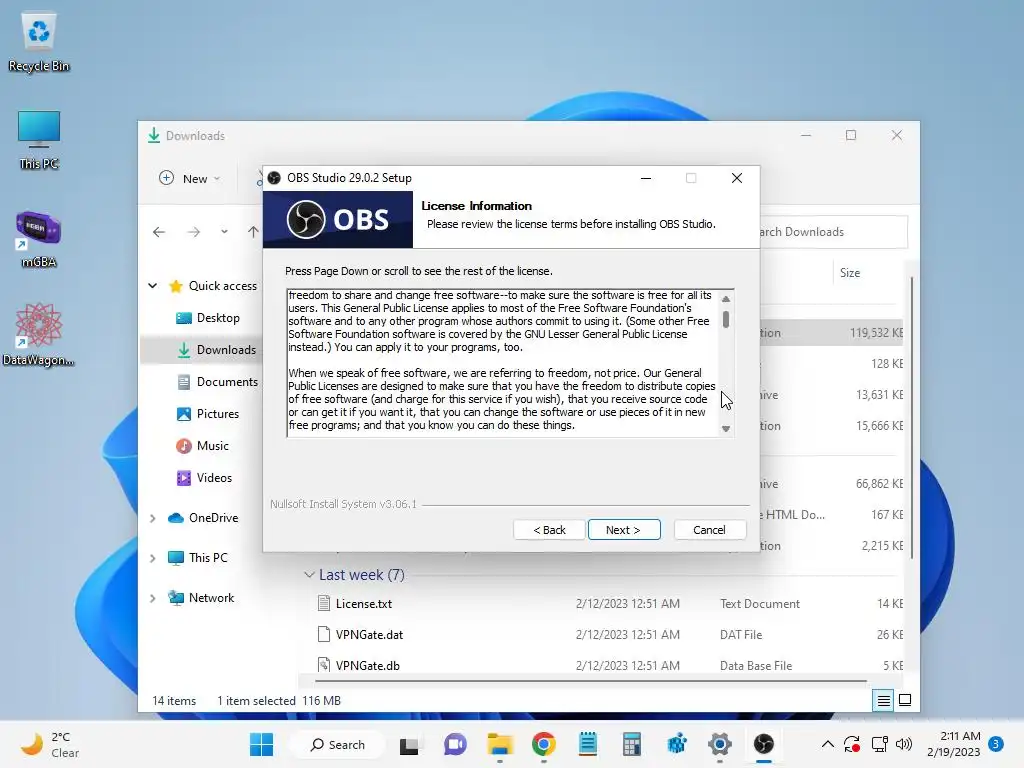Viewport: 1024px width, 768px height.
Task: Click the OBS logo in setup header
Action: [338, 219]
